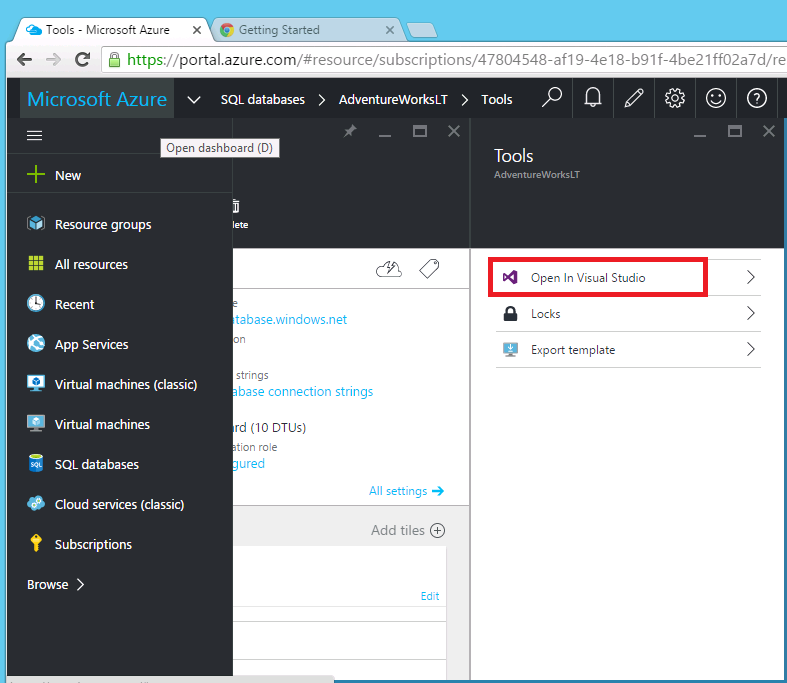Screen dimensions: 787x683
Task: Click Cloud services (classic) gear-cloud icon
Action: click(36, 503)
